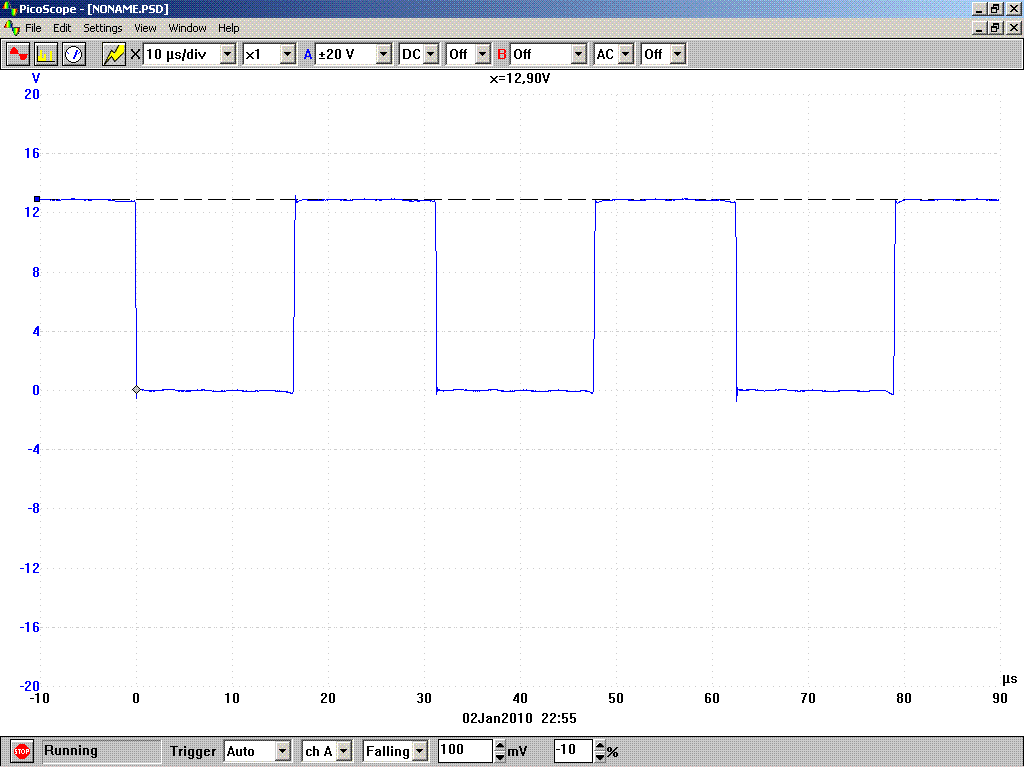The width and height of the screenshot is (1024, 768).
Task: Decrease trigger threshold mV with down arrow
Action: coord(500,757)
